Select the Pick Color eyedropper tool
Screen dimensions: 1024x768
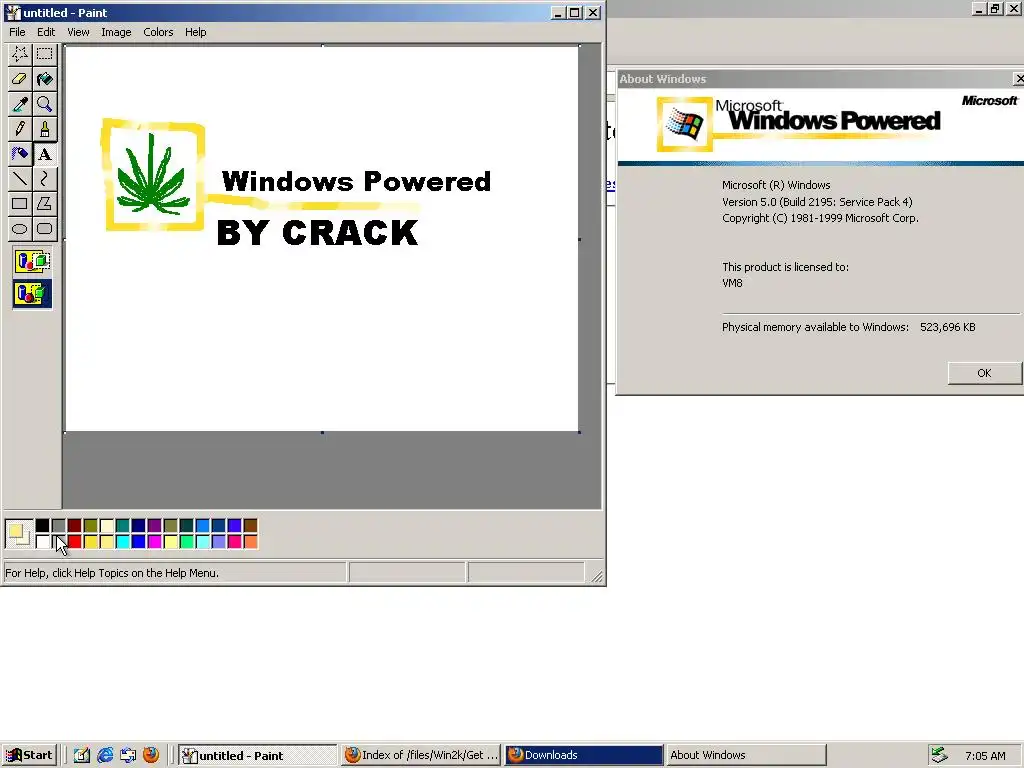(20, 104)
